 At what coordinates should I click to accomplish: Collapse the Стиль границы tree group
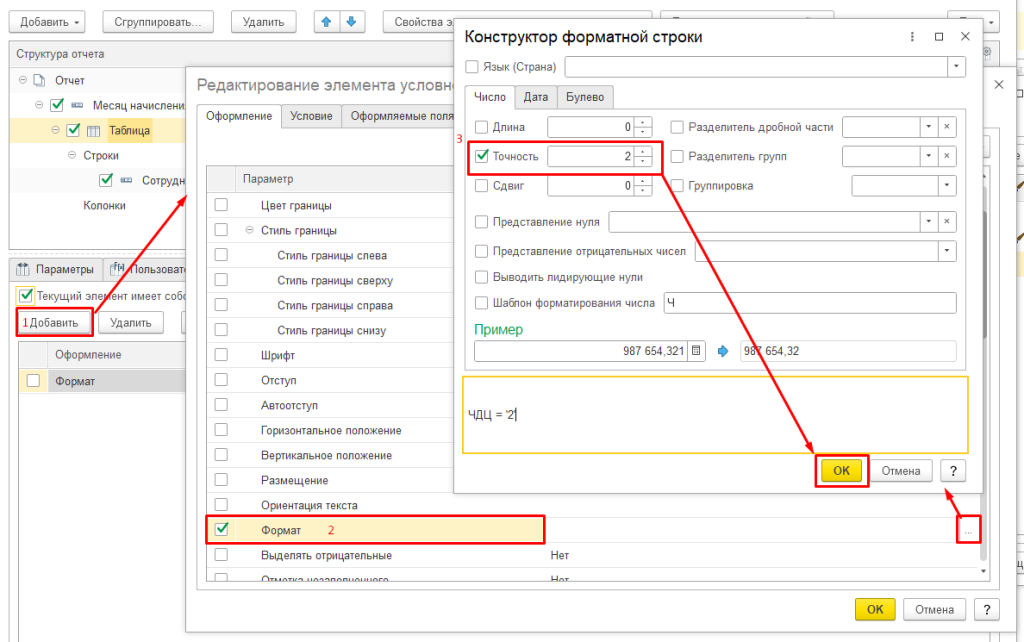point(249,230)
